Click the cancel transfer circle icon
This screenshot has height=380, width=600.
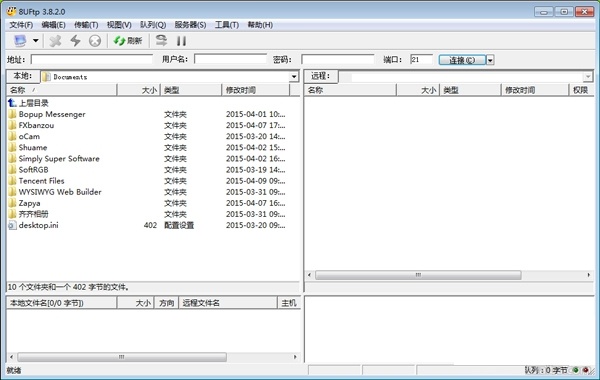[x=95, y=41]
